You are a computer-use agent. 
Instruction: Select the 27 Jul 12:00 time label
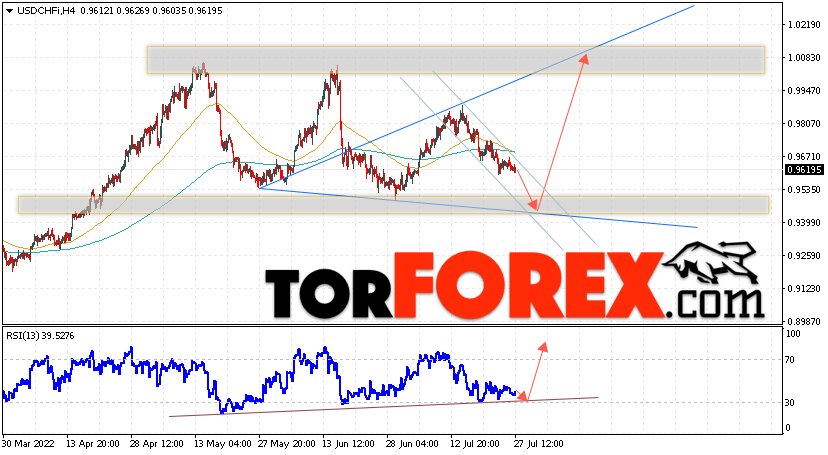coord(540,444)
